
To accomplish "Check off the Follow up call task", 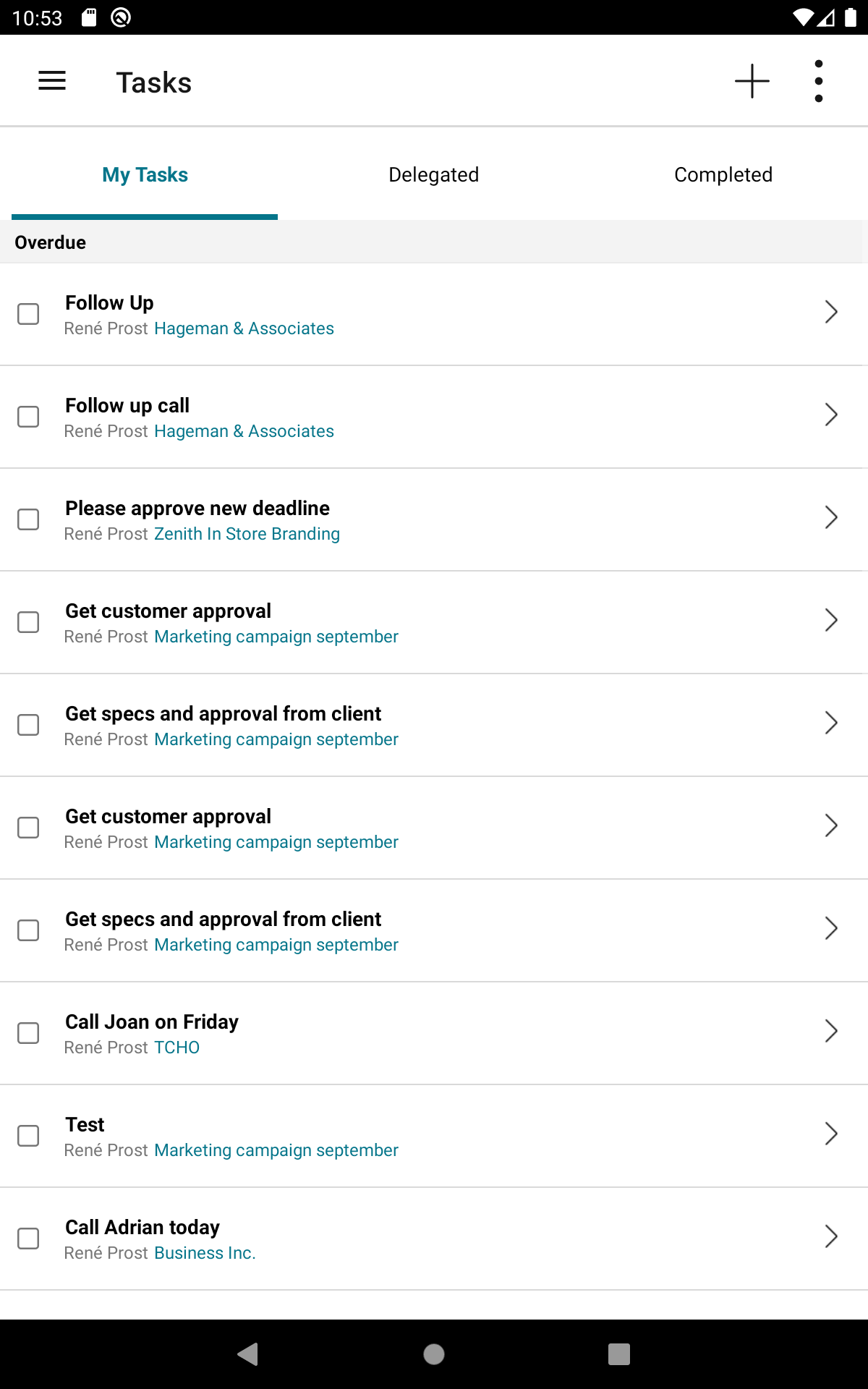I will point(28,417).
